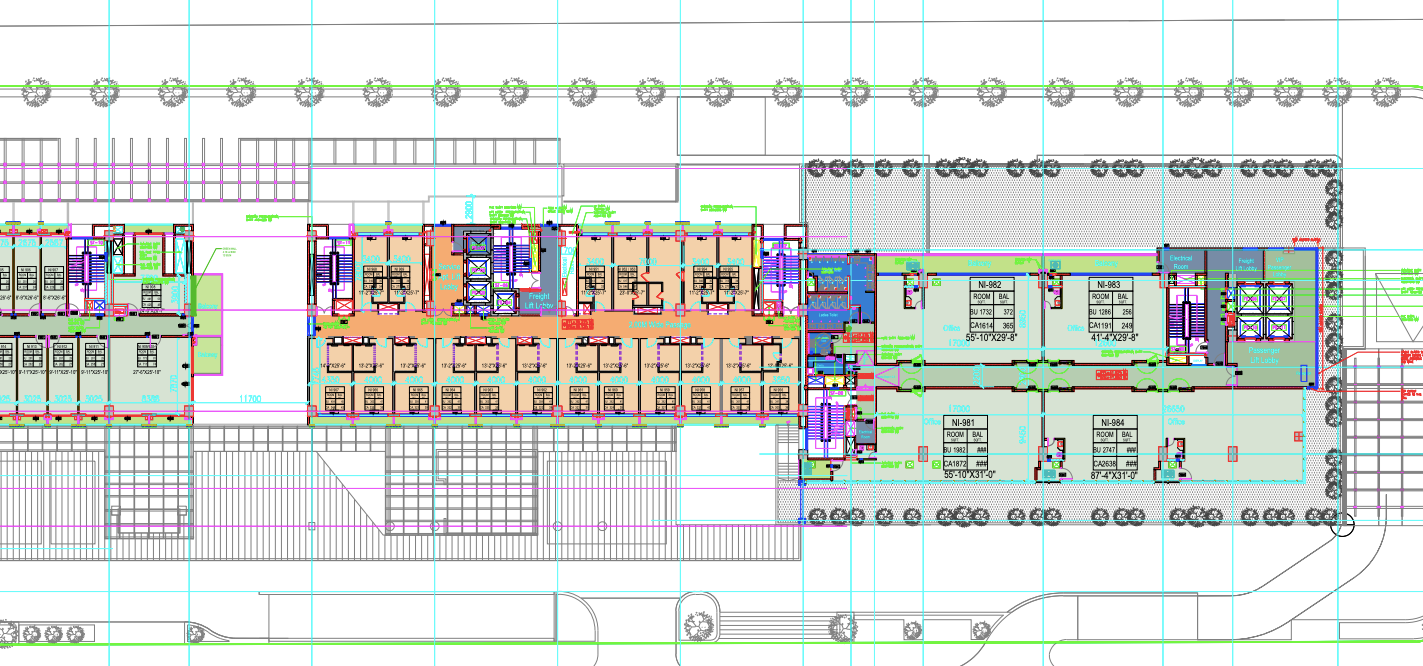The image size is (1423, 666).
Task: Select the large tree symbol on the lower driveway
Action: (x=699, y=624)
